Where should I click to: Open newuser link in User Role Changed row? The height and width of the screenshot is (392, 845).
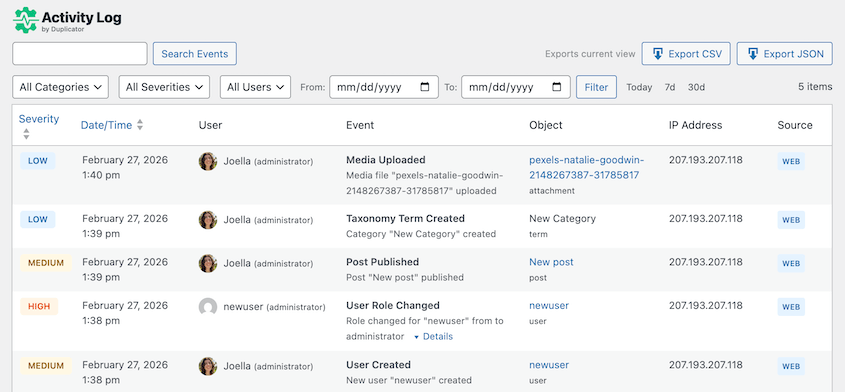549,306
